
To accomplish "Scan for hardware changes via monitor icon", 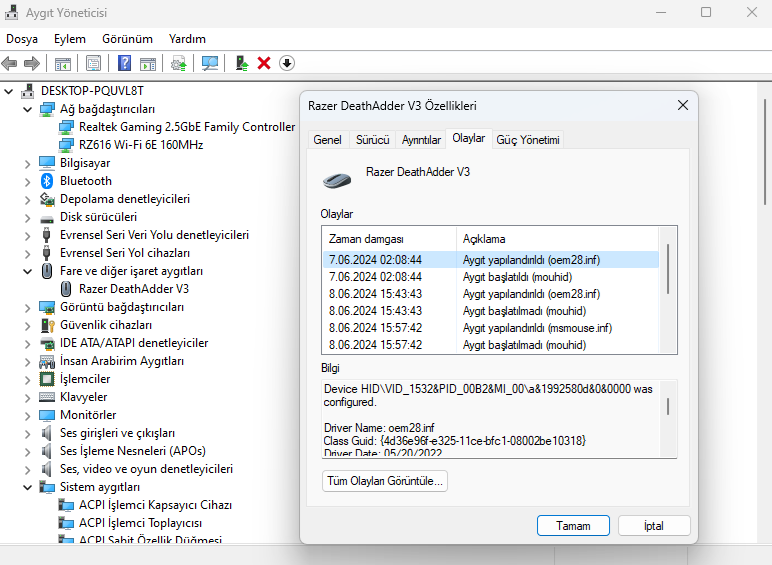I will pos(210,63).
